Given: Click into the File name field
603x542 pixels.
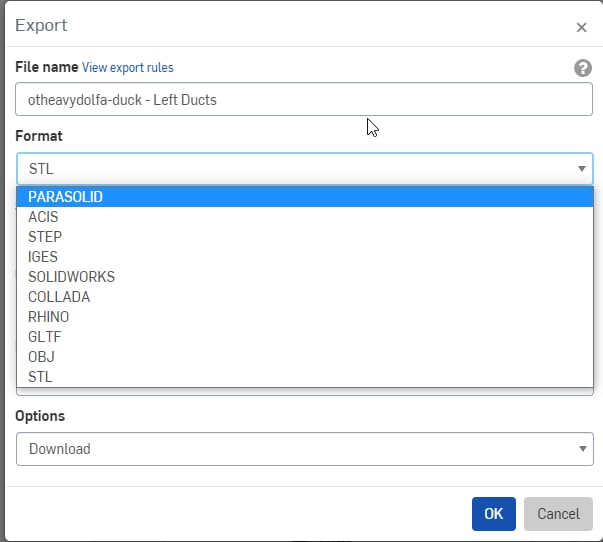Looking at the screenshot, I should 304,99.
